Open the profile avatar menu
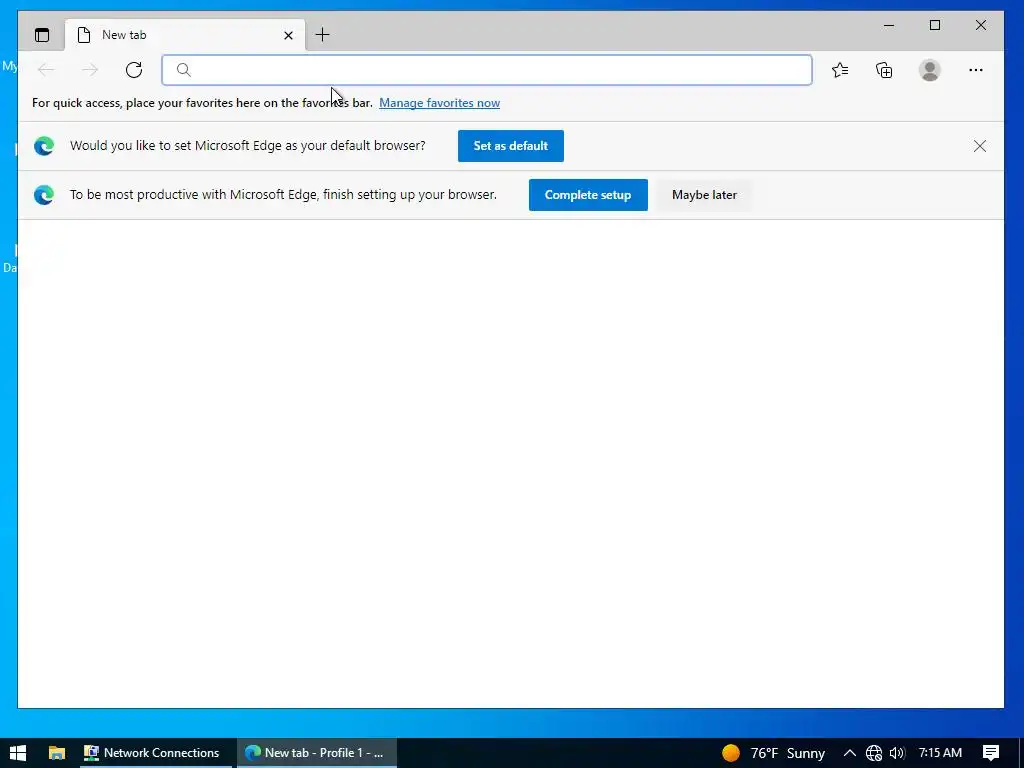This screenshot has height=768, width=1024. pyautogui.click(x=929, y=70)
